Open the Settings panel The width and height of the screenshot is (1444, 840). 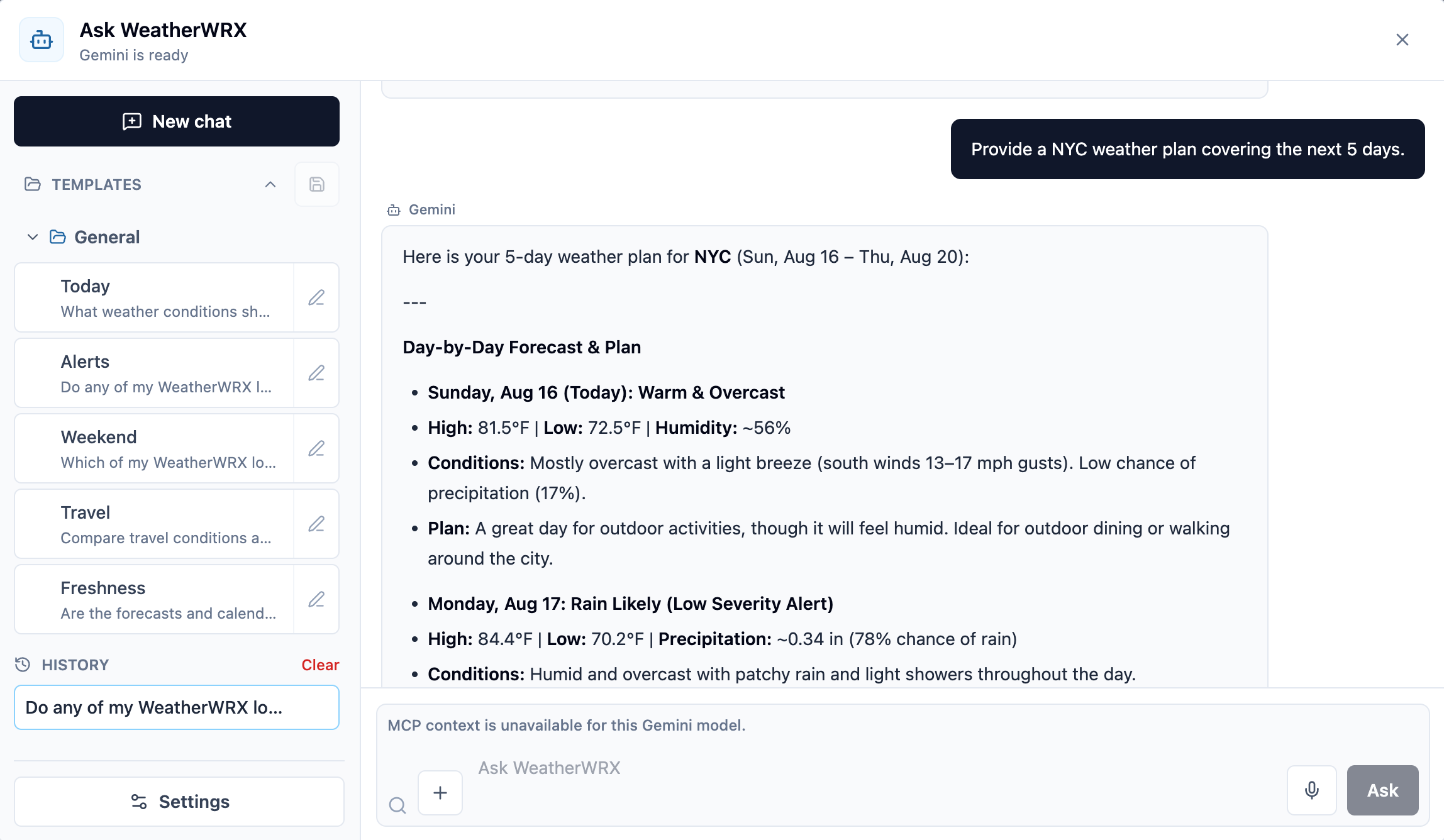pos(179,802)
